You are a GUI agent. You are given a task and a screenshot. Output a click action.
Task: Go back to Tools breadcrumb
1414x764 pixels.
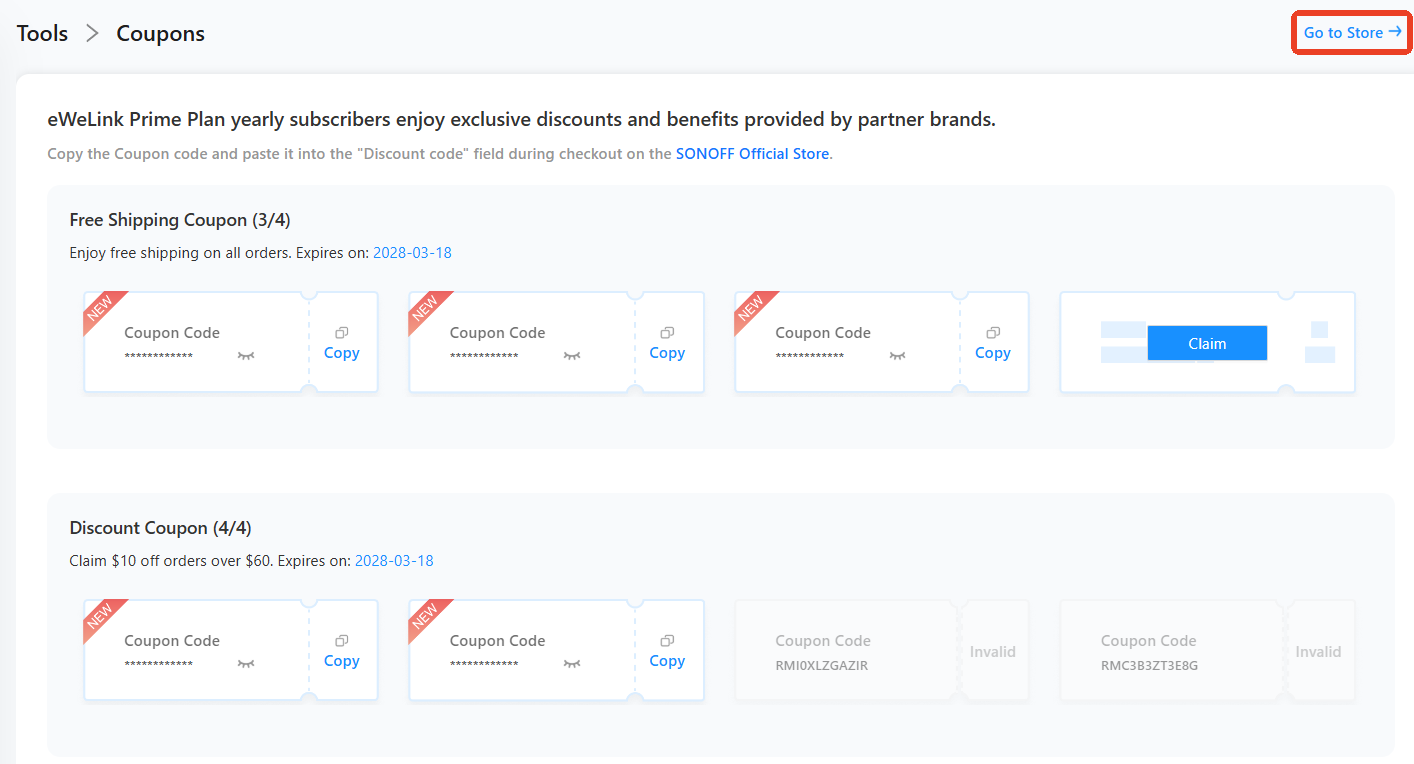[x=42, y=33]
